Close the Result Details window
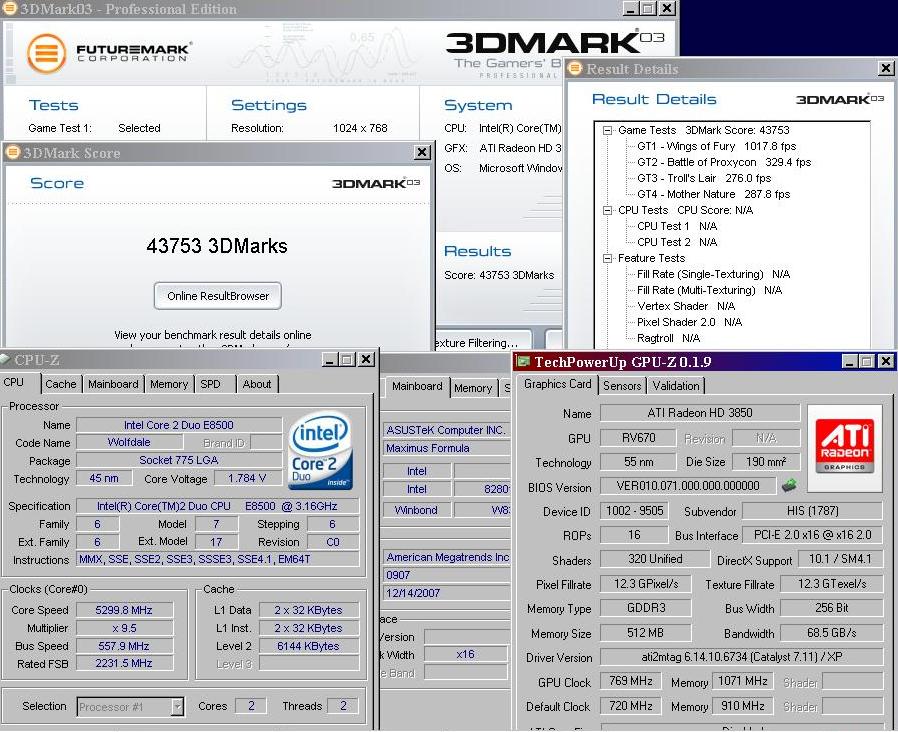This screenshot has height=732, width=898. 886,69
